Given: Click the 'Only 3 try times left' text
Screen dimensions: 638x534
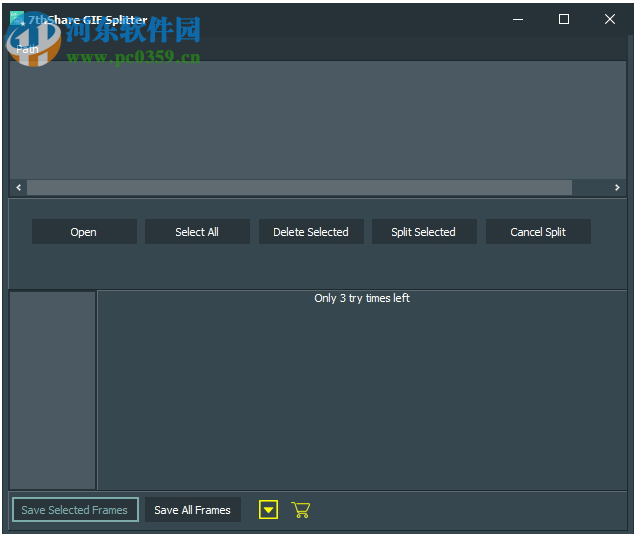Looking at the screenshot, I should [x=362, y=298].
